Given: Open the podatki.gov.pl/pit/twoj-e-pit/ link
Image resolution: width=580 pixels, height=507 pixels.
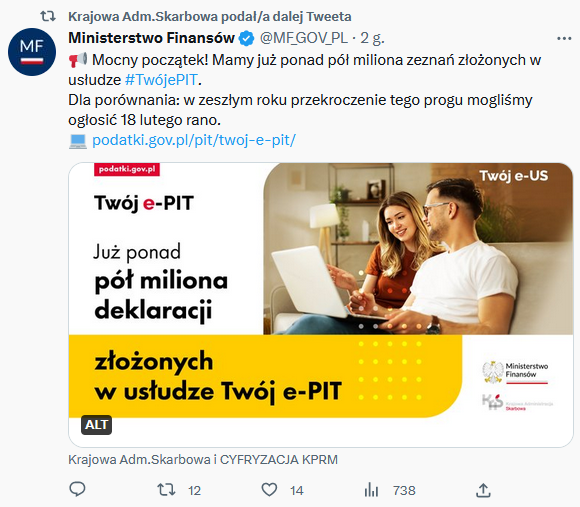Looking at the screenshot, I should pyautogui.click(x=194, y=140).
